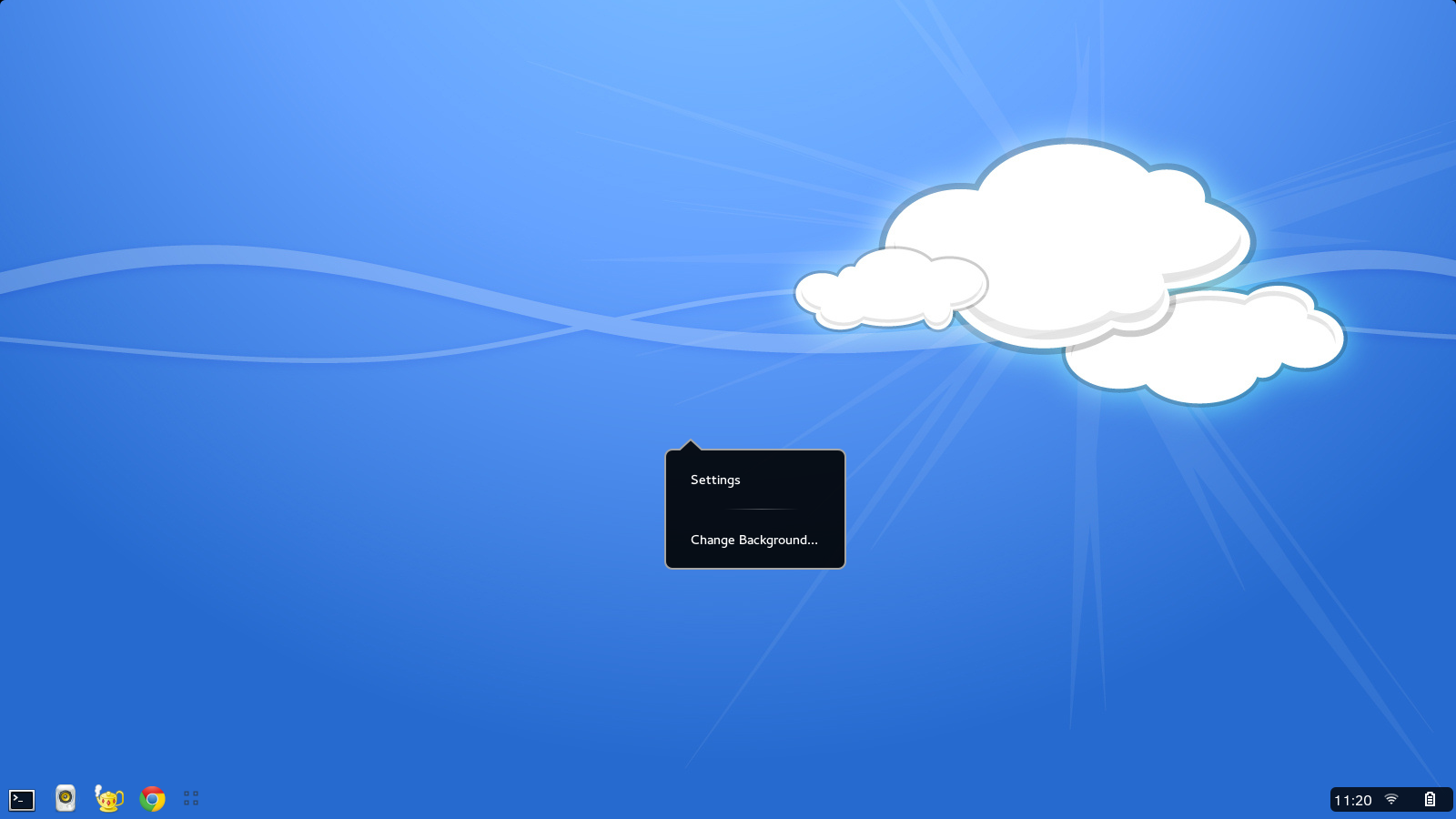Click the Wi-Fi signal status icon
Image resolution: width=1456 pixels, height=819 pixels.
click(x=1391, y=799)
